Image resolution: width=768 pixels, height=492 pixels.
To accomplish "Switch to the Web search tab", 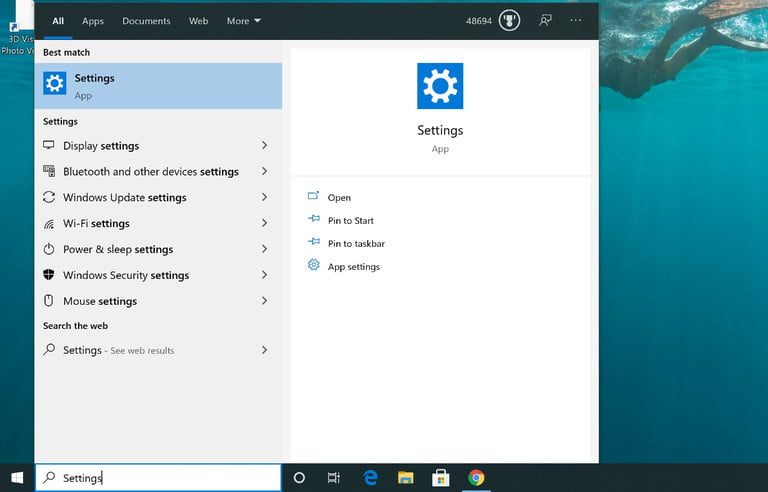I will pos(198,21).
